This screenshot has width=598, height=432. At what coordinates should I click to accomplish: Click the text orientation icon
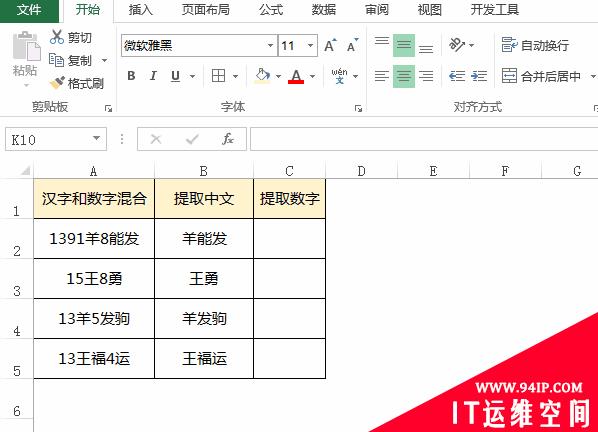457,45
